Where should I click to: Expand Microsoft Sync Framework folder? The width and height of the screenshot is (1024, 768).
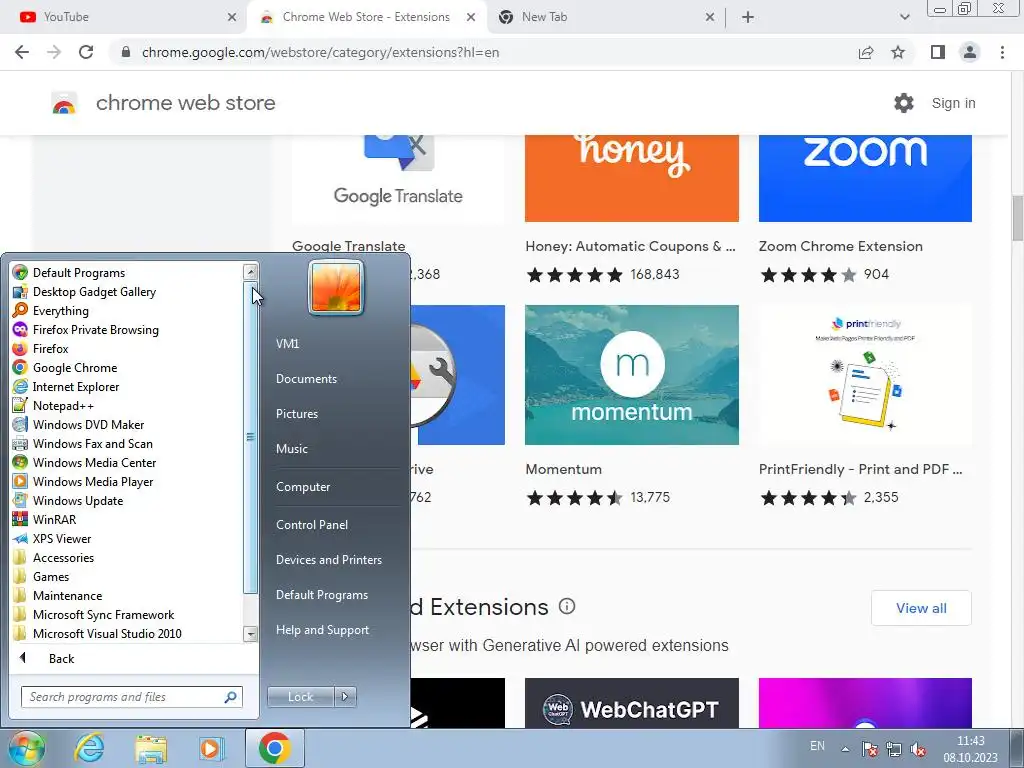click(94, 614)
